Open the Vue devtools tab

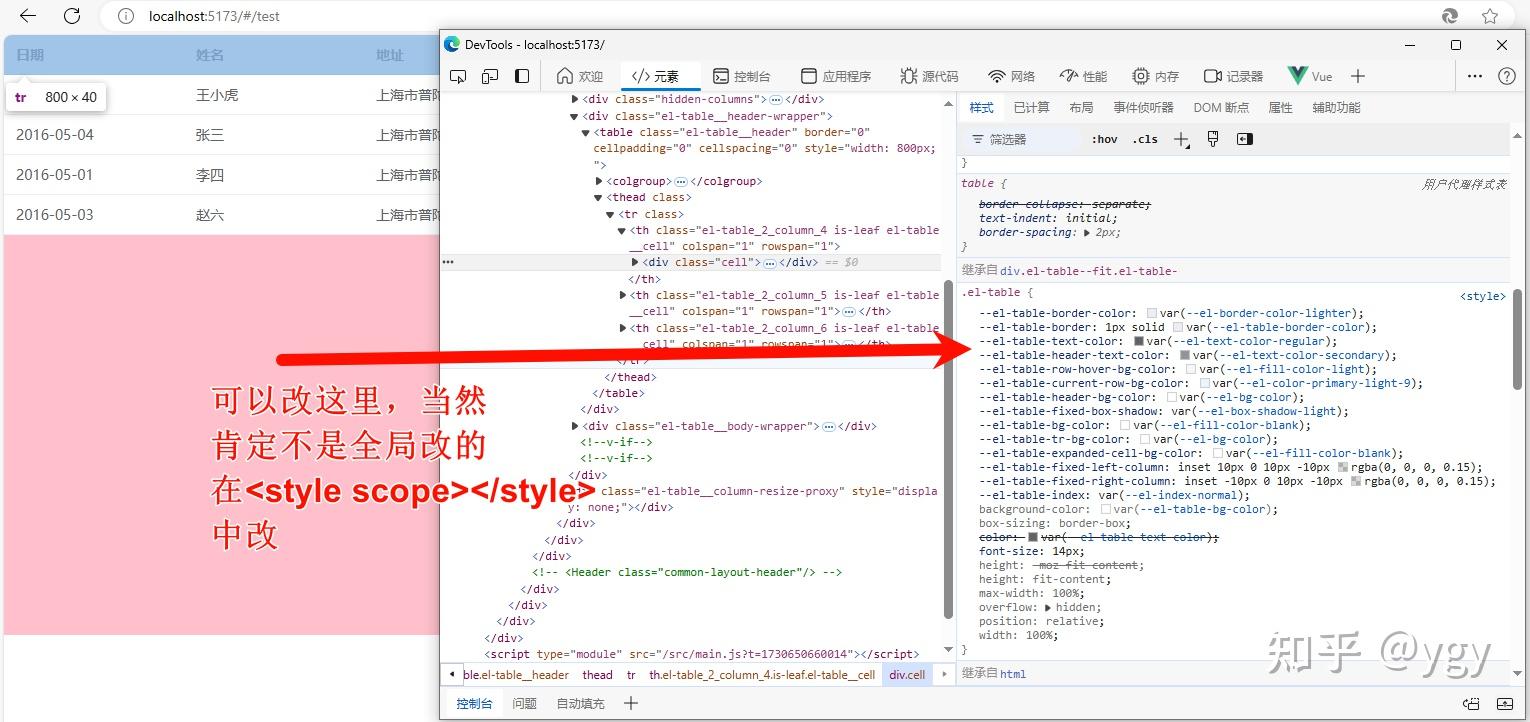[1311, 76]
